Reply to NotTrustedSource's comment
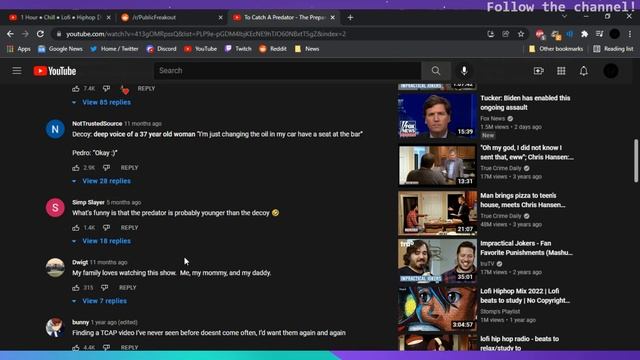The width and height of the screenshot is (640, 360). pos(129,168)
